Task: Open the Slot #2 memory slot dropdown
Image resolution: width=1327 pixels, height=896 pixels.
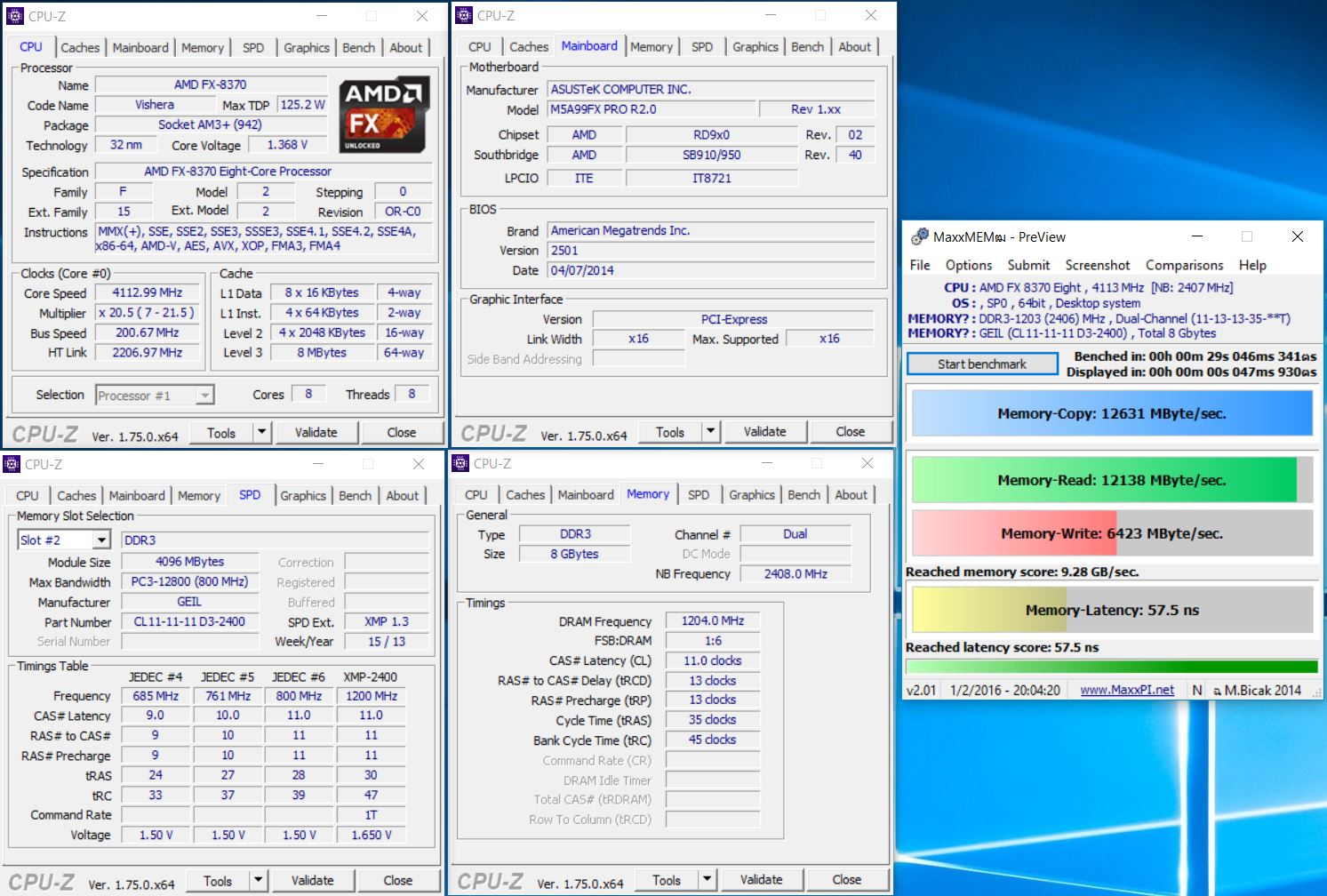Action: click(101, 540)
